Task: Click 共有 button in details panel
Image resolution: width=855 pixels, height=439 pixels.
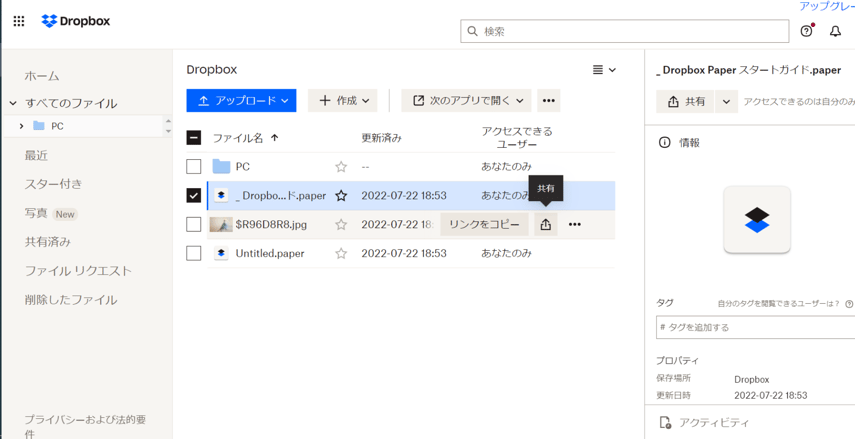Action: pos(685,101)
